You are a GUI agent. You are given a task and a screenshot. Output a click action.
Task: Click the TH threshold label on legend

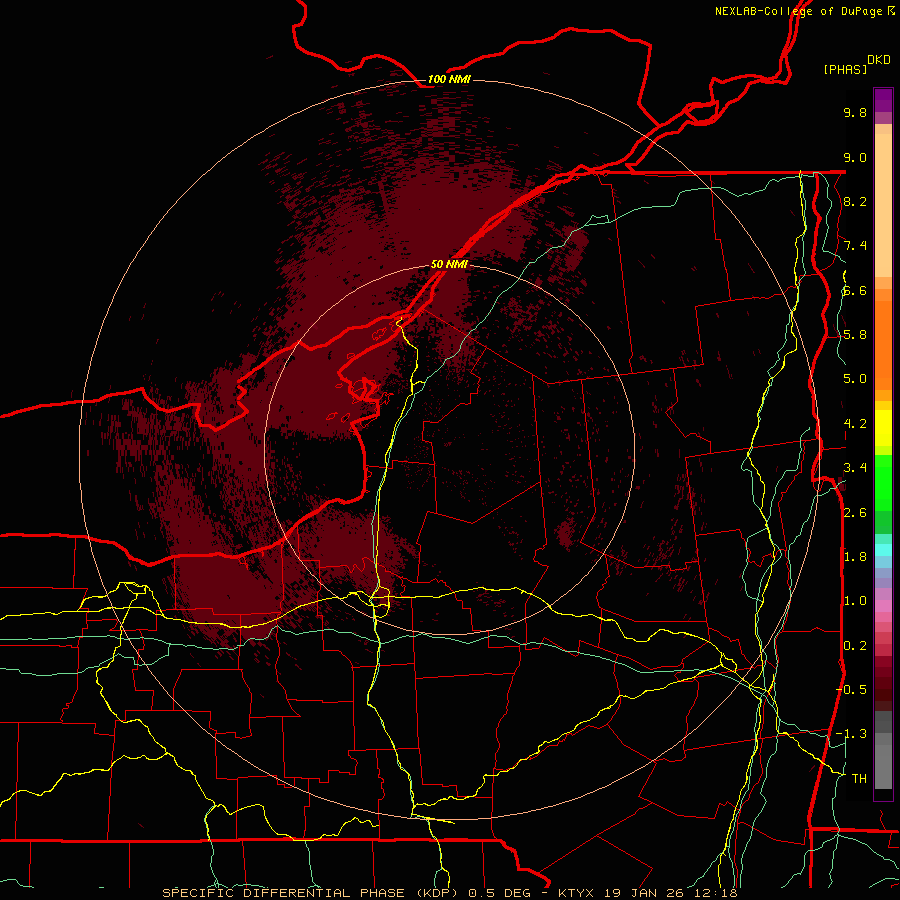(859, 779)
